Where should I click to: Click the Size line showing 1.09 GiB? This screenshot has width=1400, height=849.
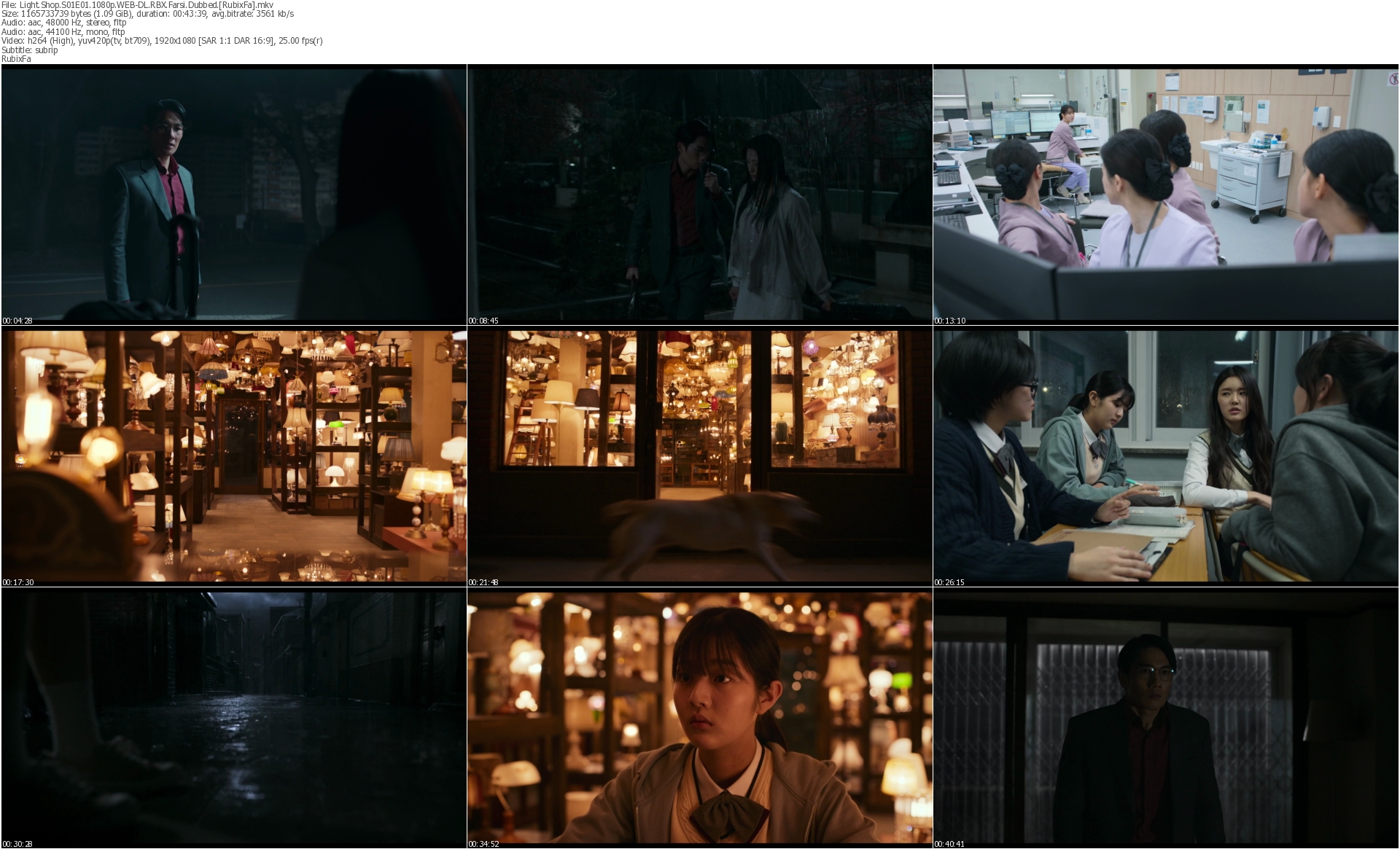point(148,14)
